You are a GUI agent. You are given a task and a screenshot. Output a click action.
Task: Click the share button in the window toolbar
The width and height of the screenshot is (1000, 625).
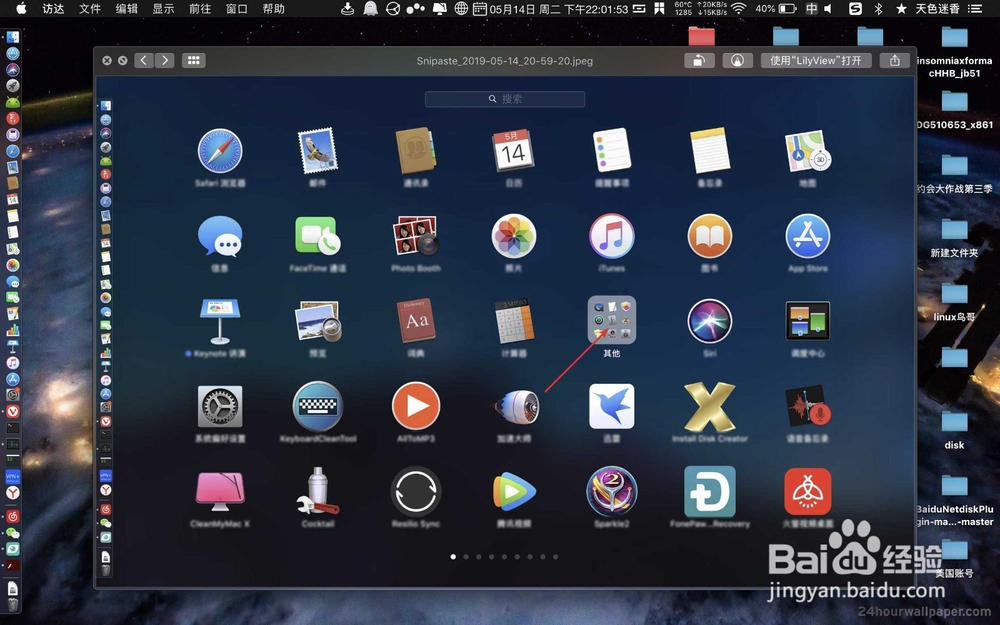point(894,60)
